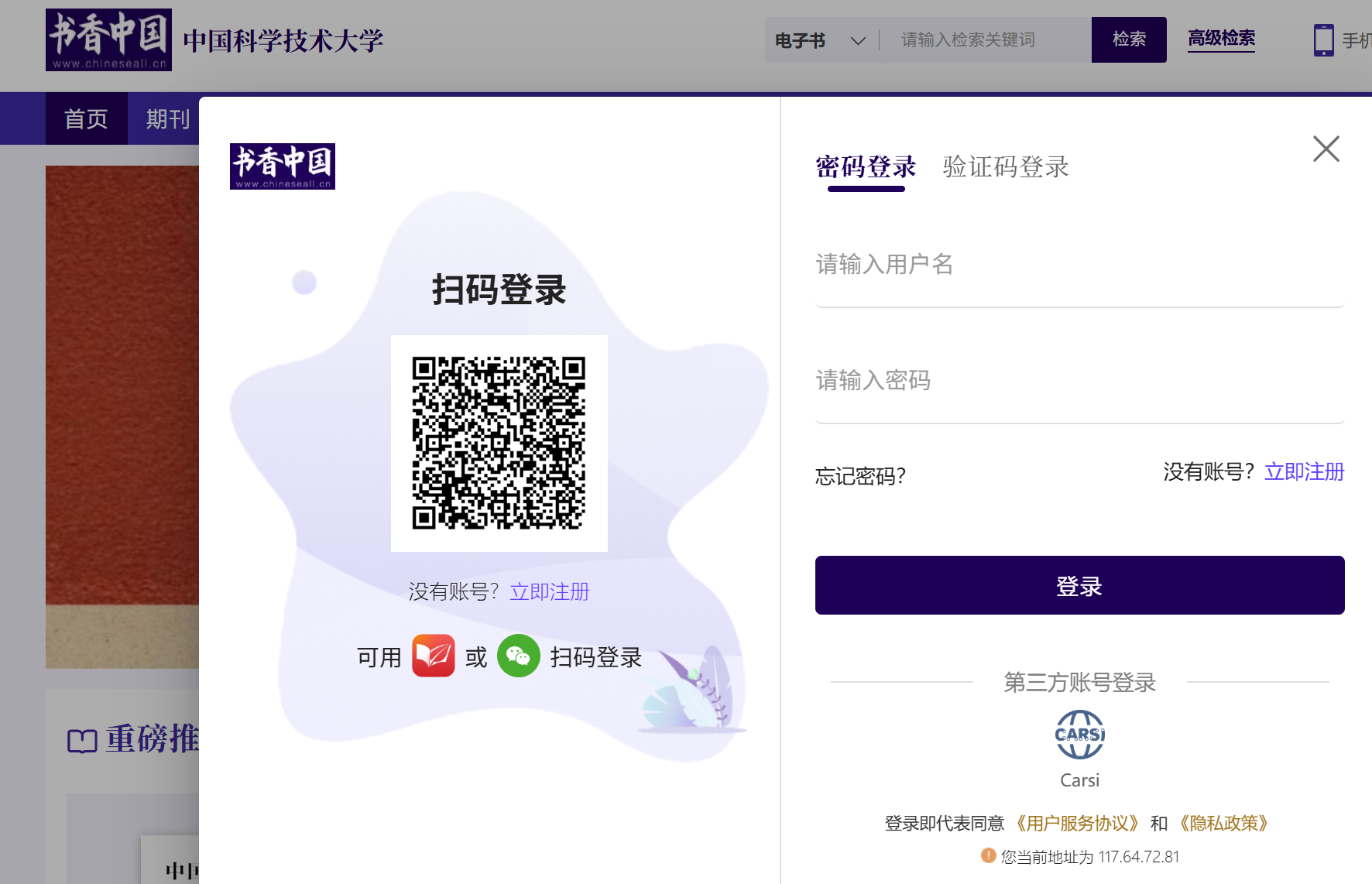This screenshot has height=884, width=1372.
Task: Click the mobile phone icon in header
Action: click(1323, 40)
